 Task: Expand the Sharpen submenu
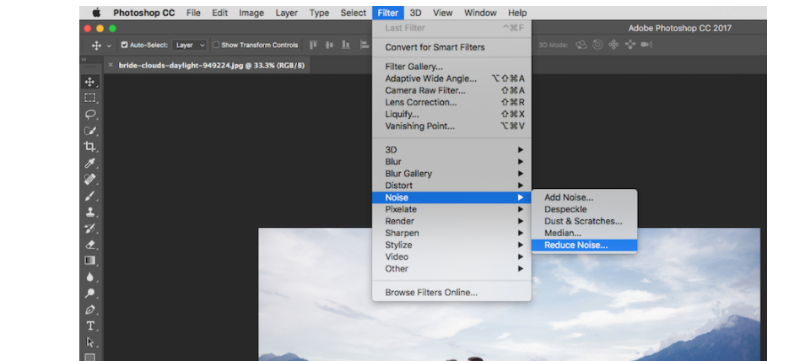click(452, 233)
